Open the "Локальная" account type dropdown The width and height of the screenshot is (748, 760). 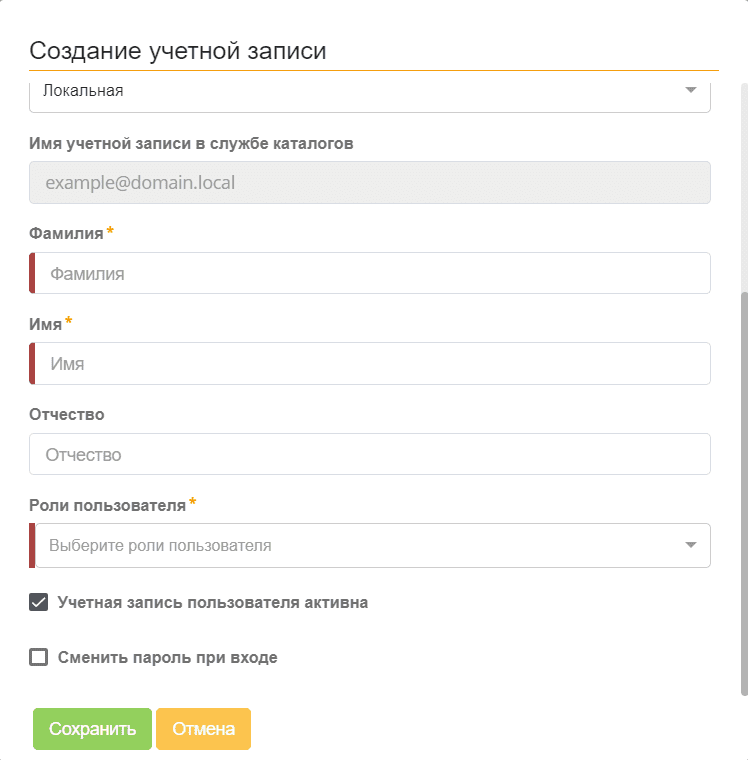pos(360,91)
